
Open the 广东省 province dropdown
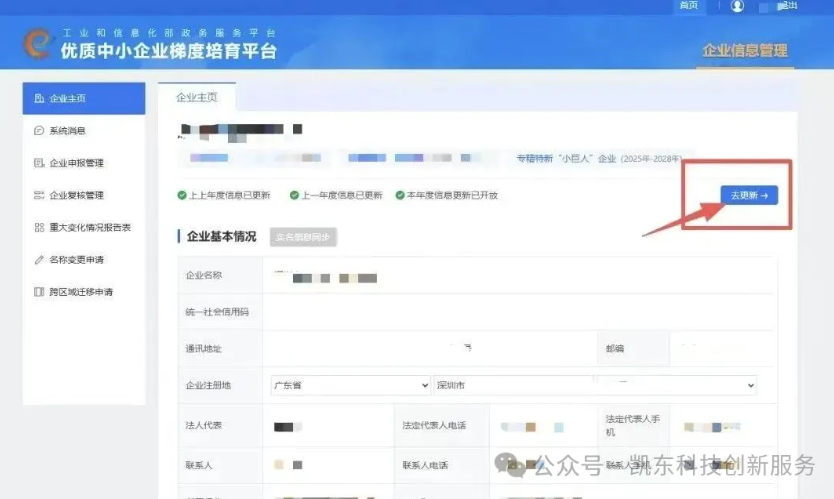350,385
